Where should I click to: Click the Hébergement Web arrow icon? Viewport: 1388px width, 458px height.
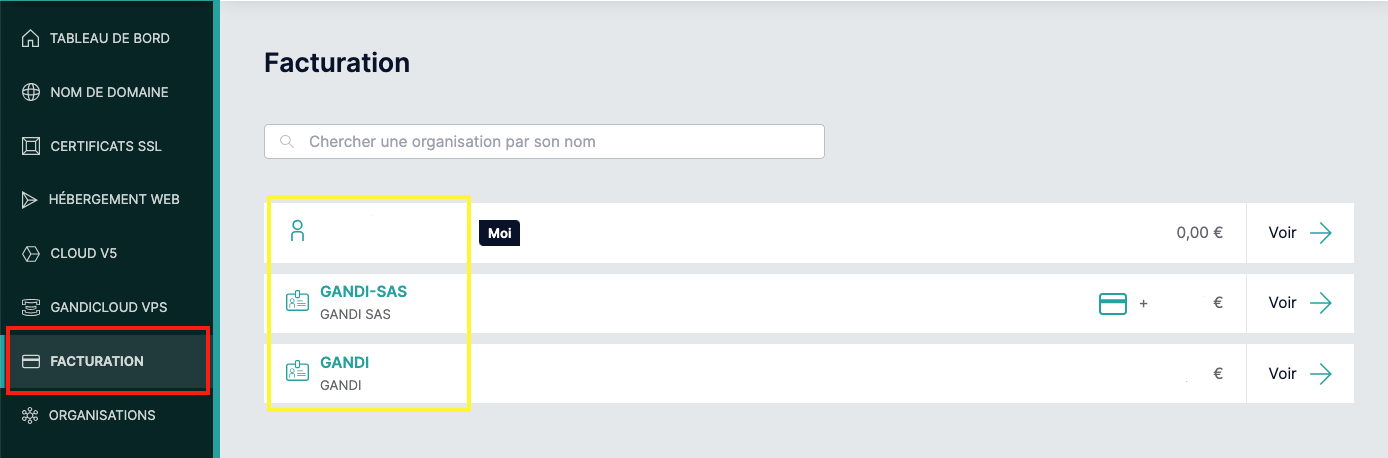click(30, 199)
